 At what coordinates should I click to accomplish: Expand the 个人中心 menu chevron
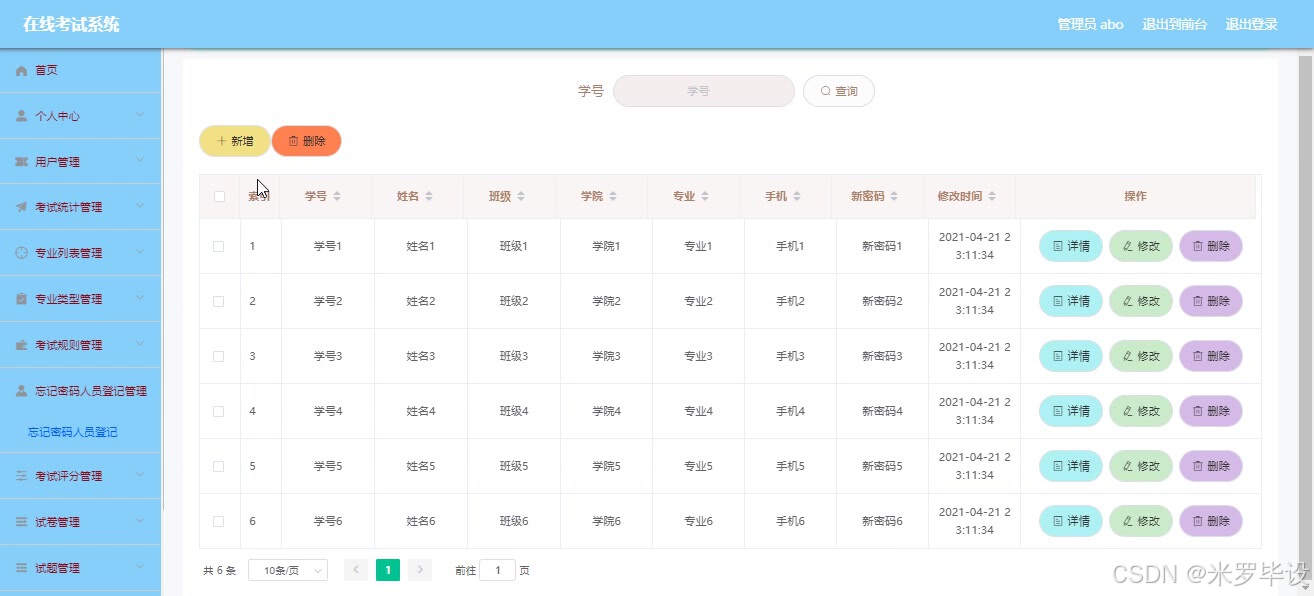[141, 115]
